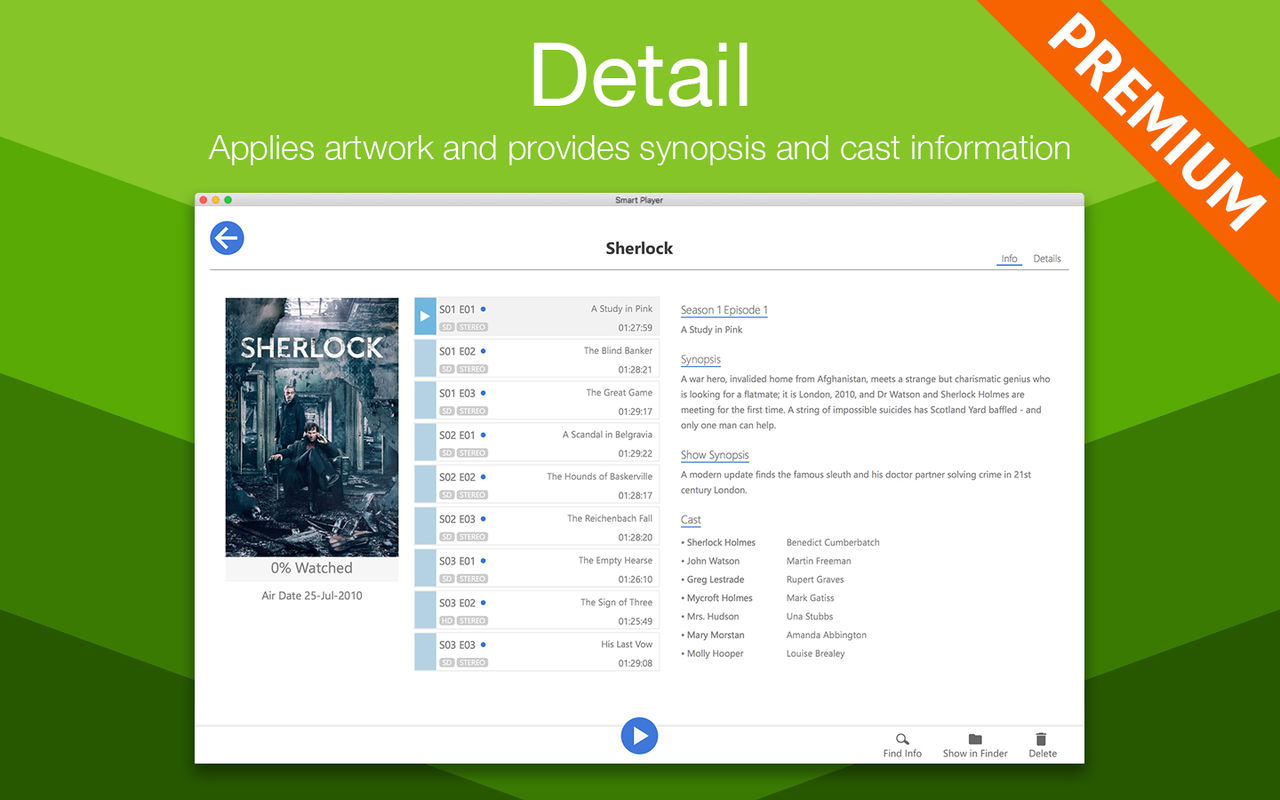Click the Show in Finder folder icon
The width and height of the screenshot is (1280, 800).
975,739
